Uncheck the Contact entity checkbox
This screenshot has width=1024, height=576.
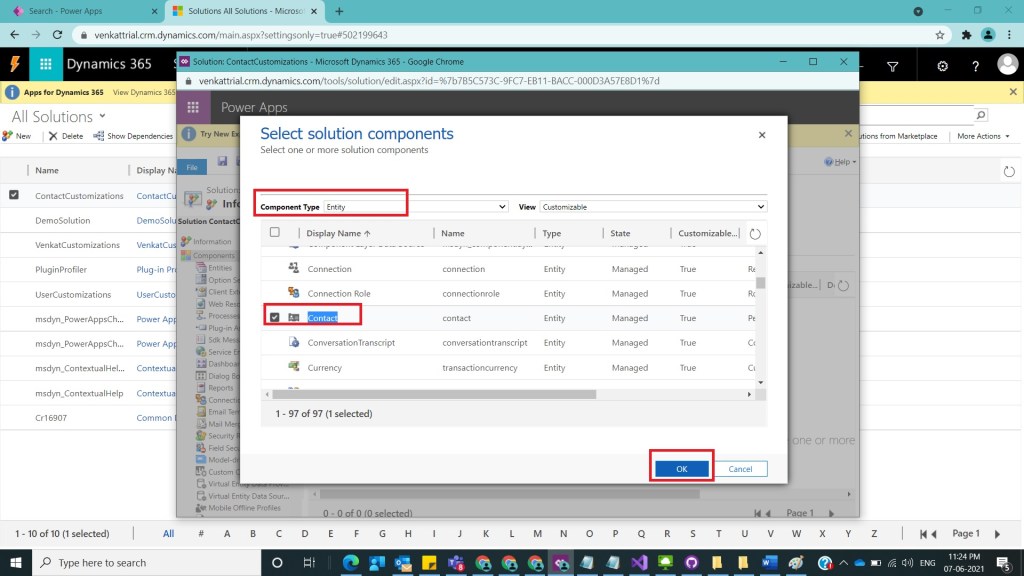coord(275,318)
